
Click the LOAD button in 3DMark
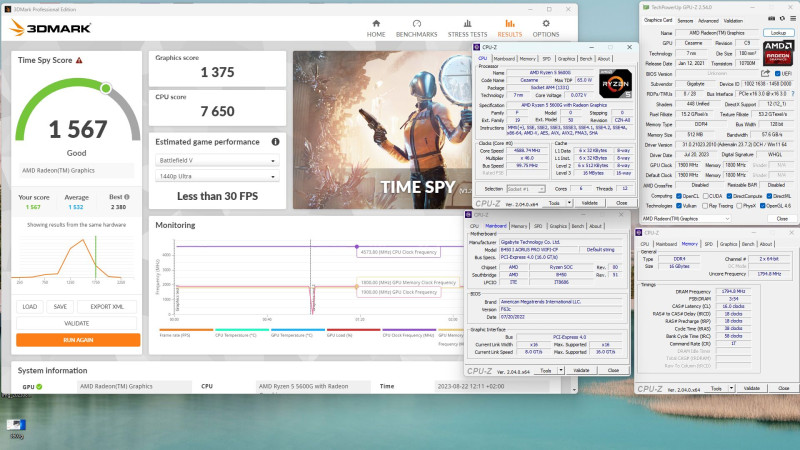pyautogui.click(x=30, y=307)
